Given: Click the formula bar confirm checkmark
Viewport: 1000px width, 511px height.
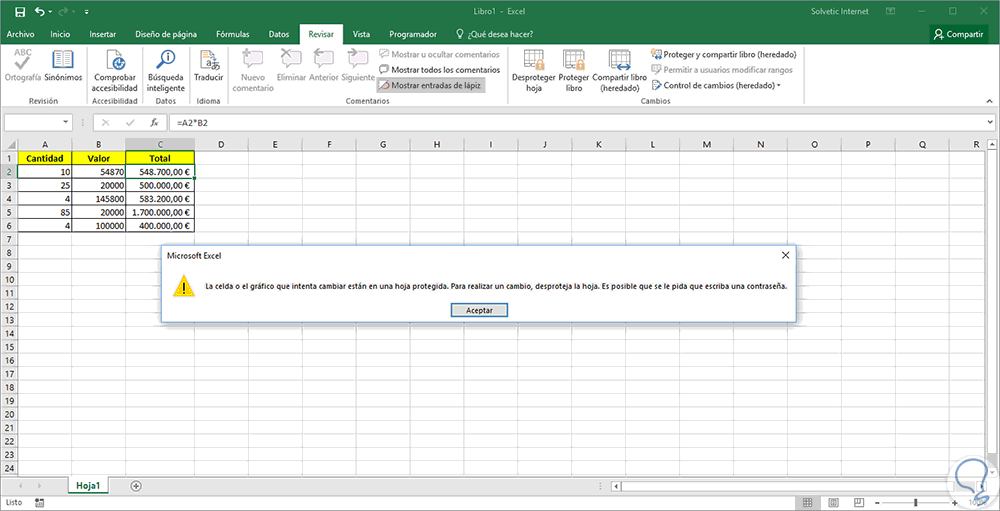Looking at the screenshot, I should coord(130,122).
